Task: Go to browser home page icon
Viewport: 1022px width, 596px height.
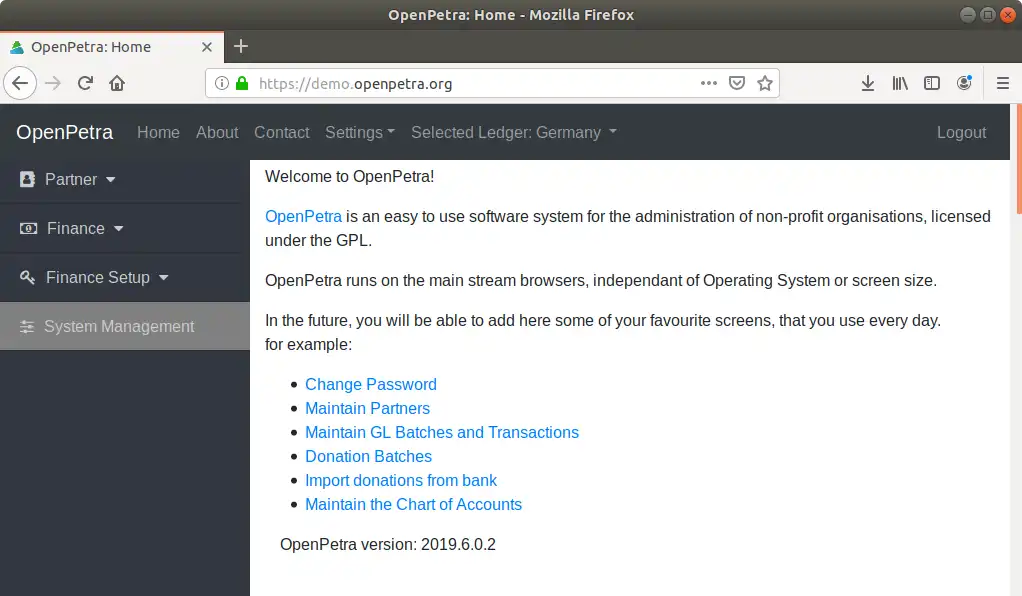Action: 117,83
